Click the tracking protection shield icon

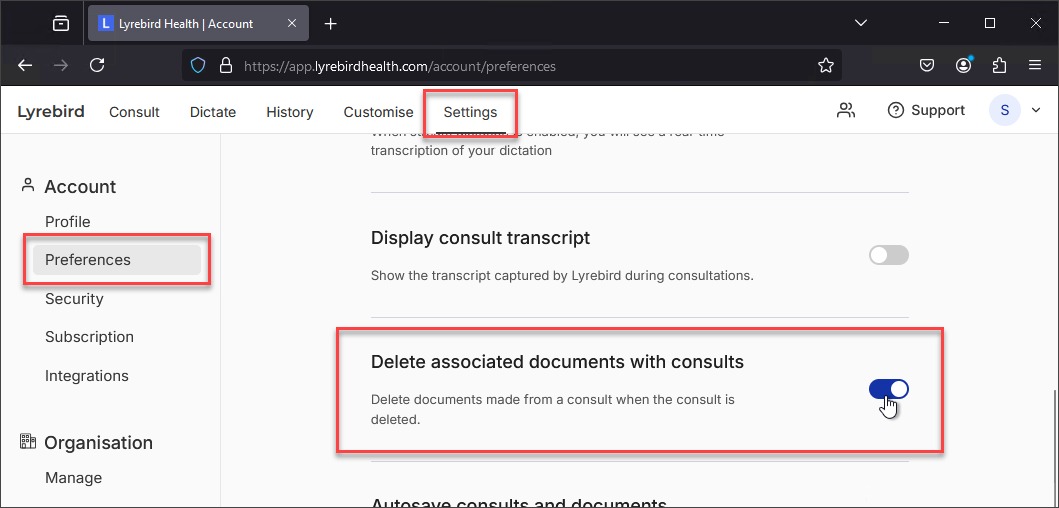(197, 66)
